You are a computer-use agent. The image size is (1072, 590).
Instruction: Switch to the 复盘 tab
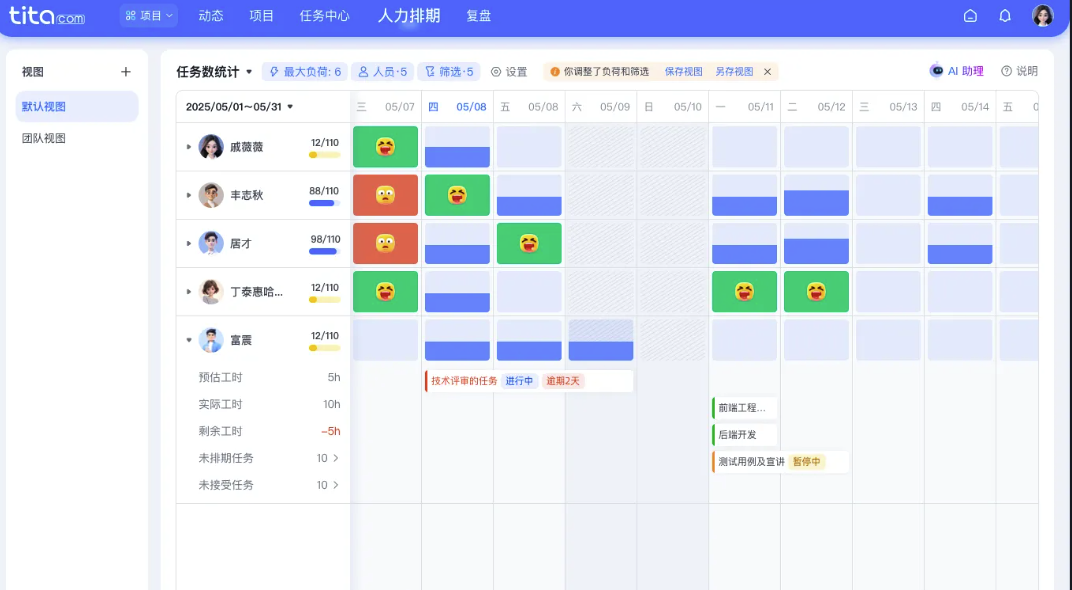tap(478, 15)
